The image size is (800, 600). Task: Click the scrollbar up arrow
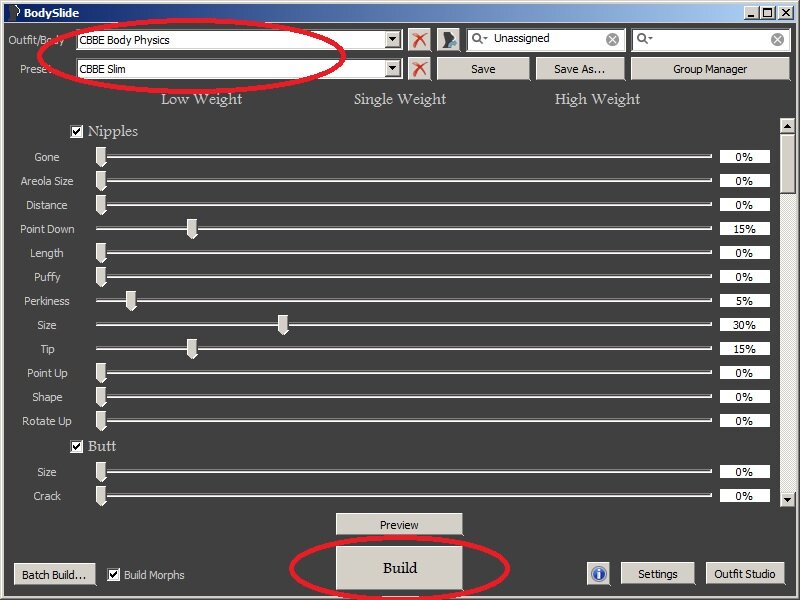coord(787,126)
